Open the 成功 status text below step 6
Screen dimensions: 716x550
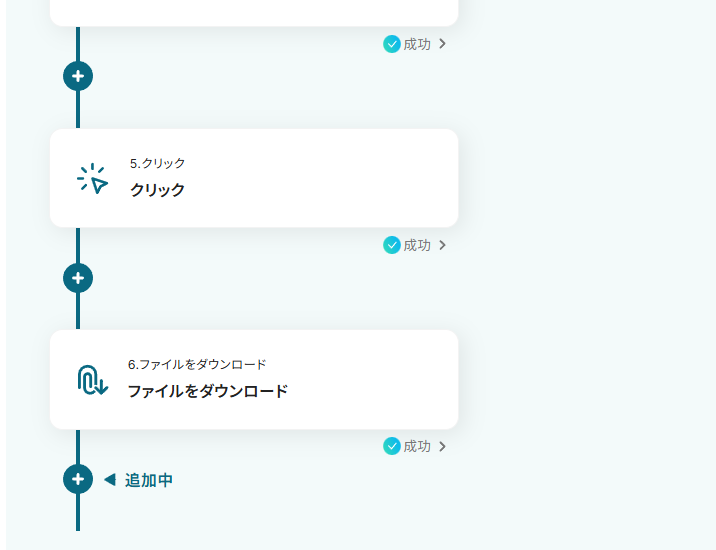point(417,446)
